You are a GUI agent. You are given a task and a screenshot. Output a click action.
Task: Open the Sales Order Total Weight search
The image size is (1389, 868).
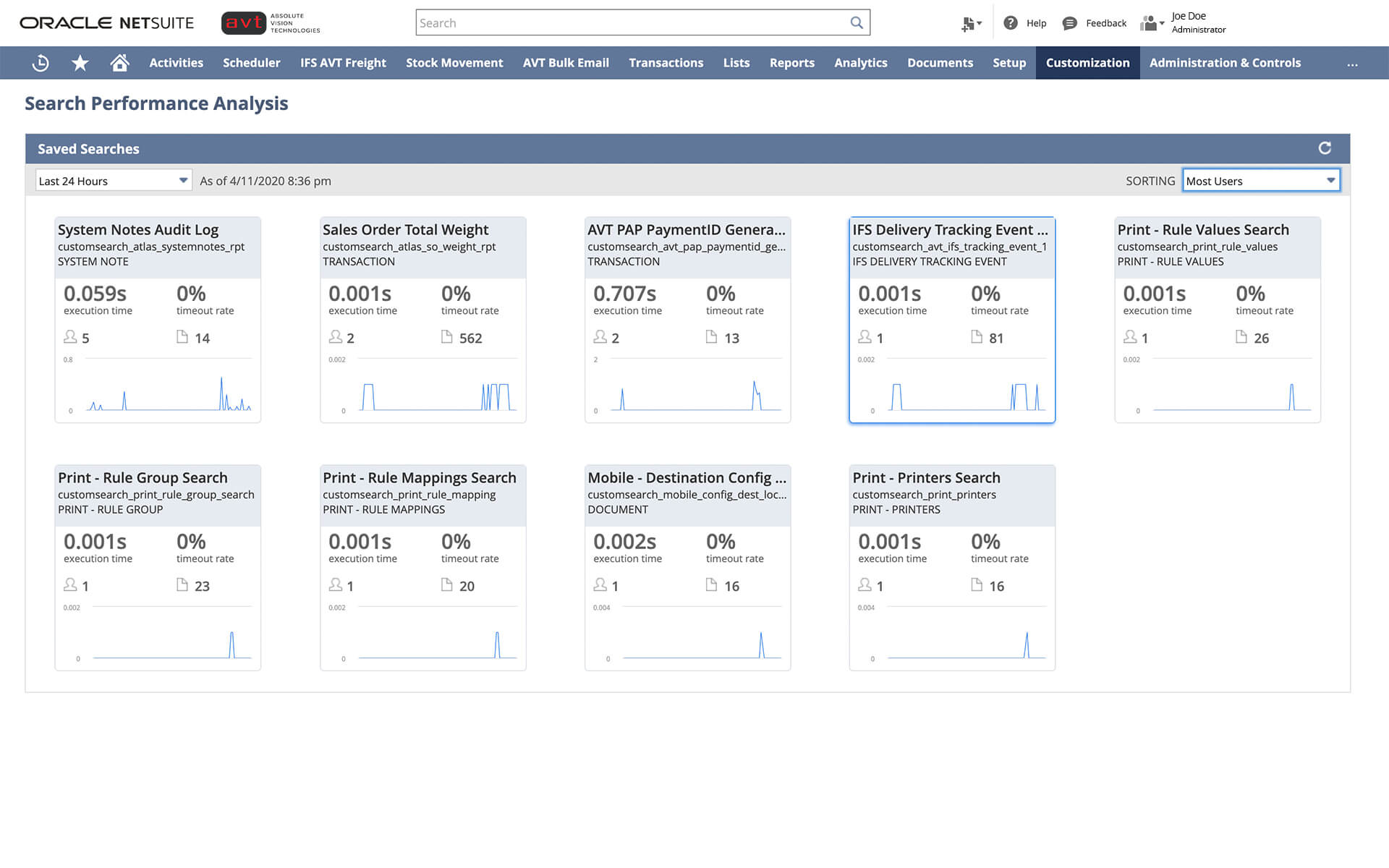(405, 230)
